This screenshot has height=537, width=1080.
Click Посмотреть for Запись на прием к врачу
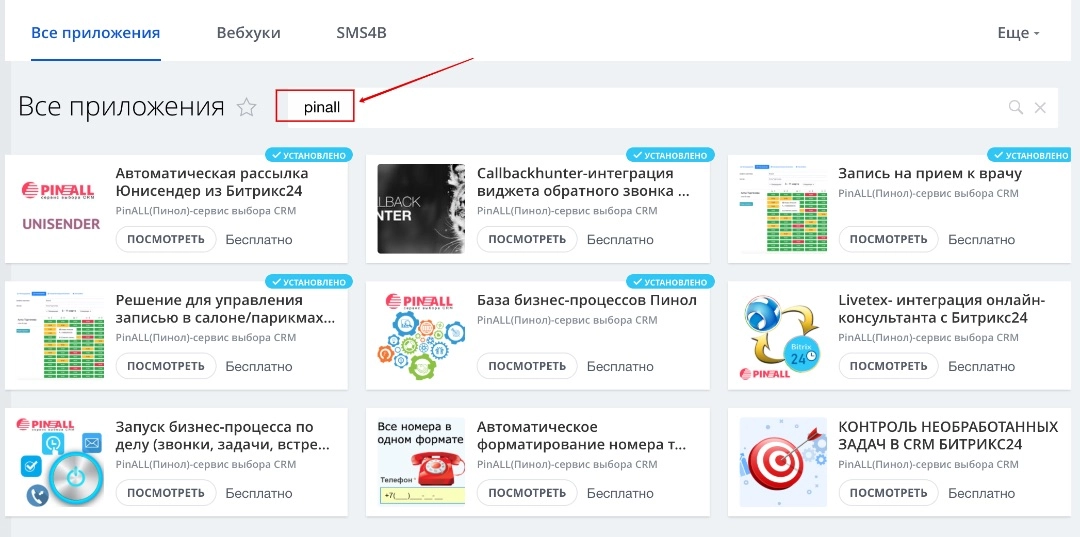[888, 239]
